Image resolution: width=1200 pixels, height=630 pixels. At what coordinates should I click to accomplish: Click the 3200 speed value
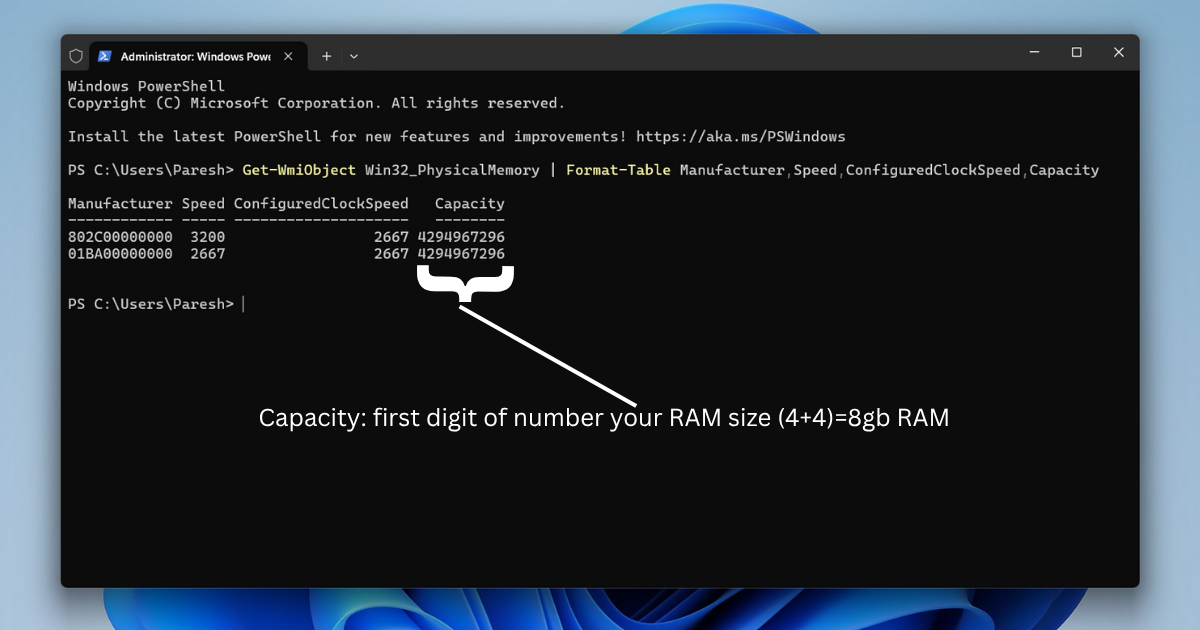pos(208,237)
